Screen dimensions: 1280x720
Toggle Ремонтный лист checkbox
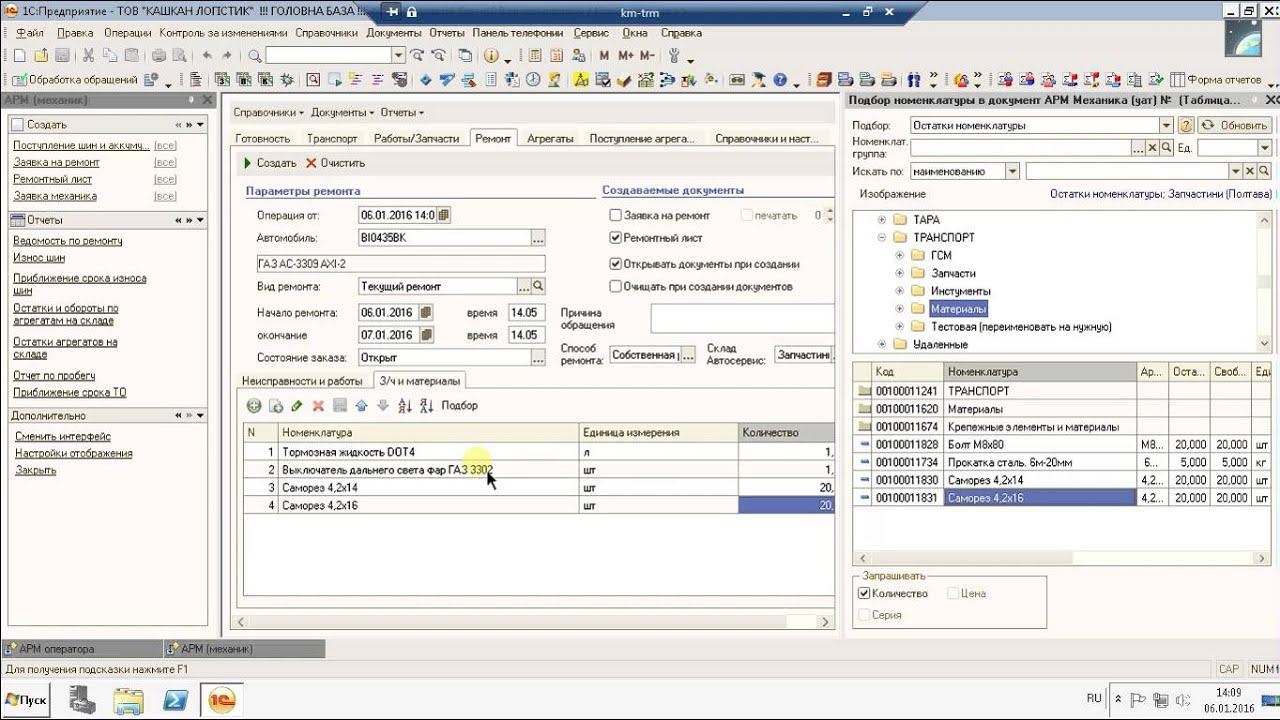click(616, 238)
